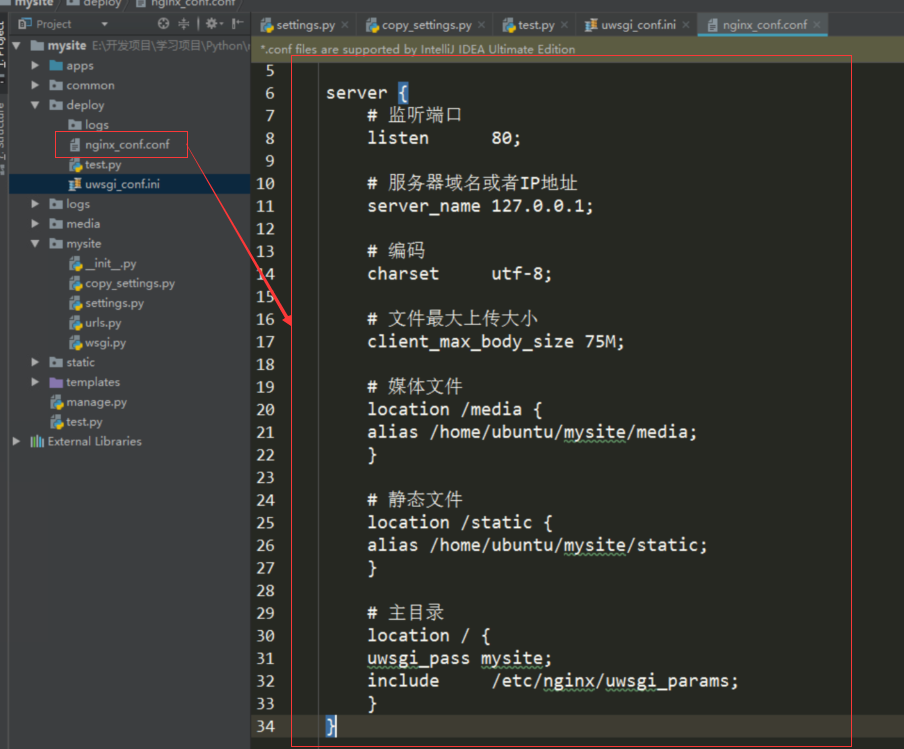Select copy_settings.py in the project tree

pyautogui.click(x=130, y=283)
